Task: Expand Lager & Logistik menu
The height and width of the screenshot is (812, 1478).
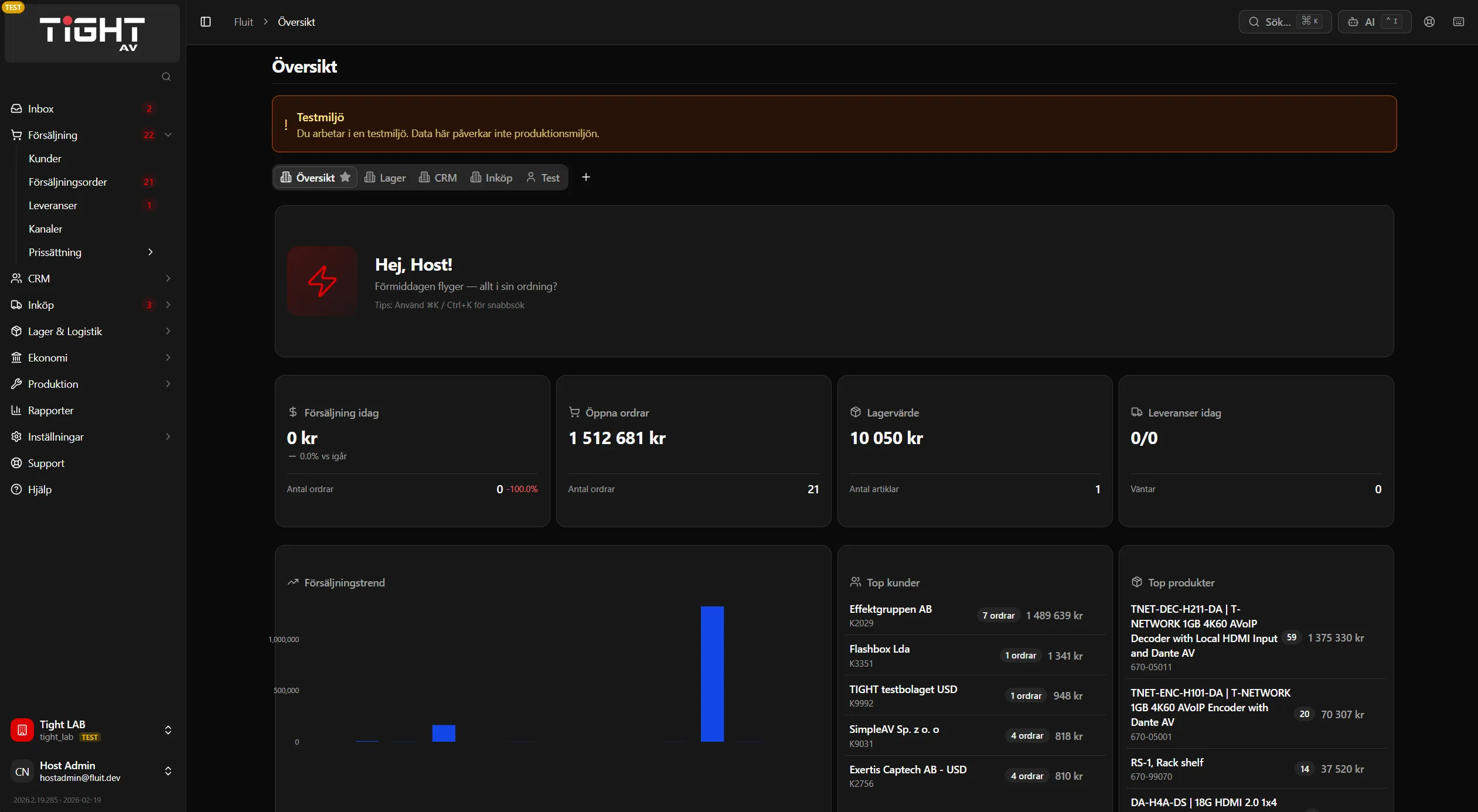Action: click(168, 331)
